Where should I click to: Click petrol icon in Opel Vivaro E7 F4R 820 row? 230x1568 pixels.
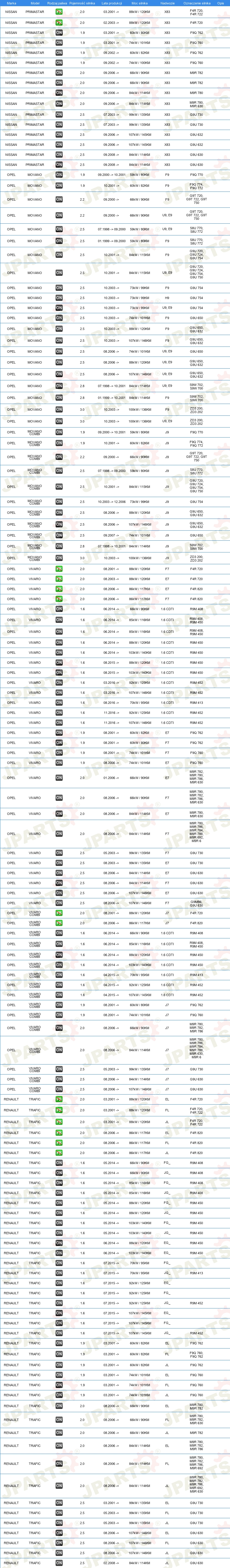[x=59, y=589]
